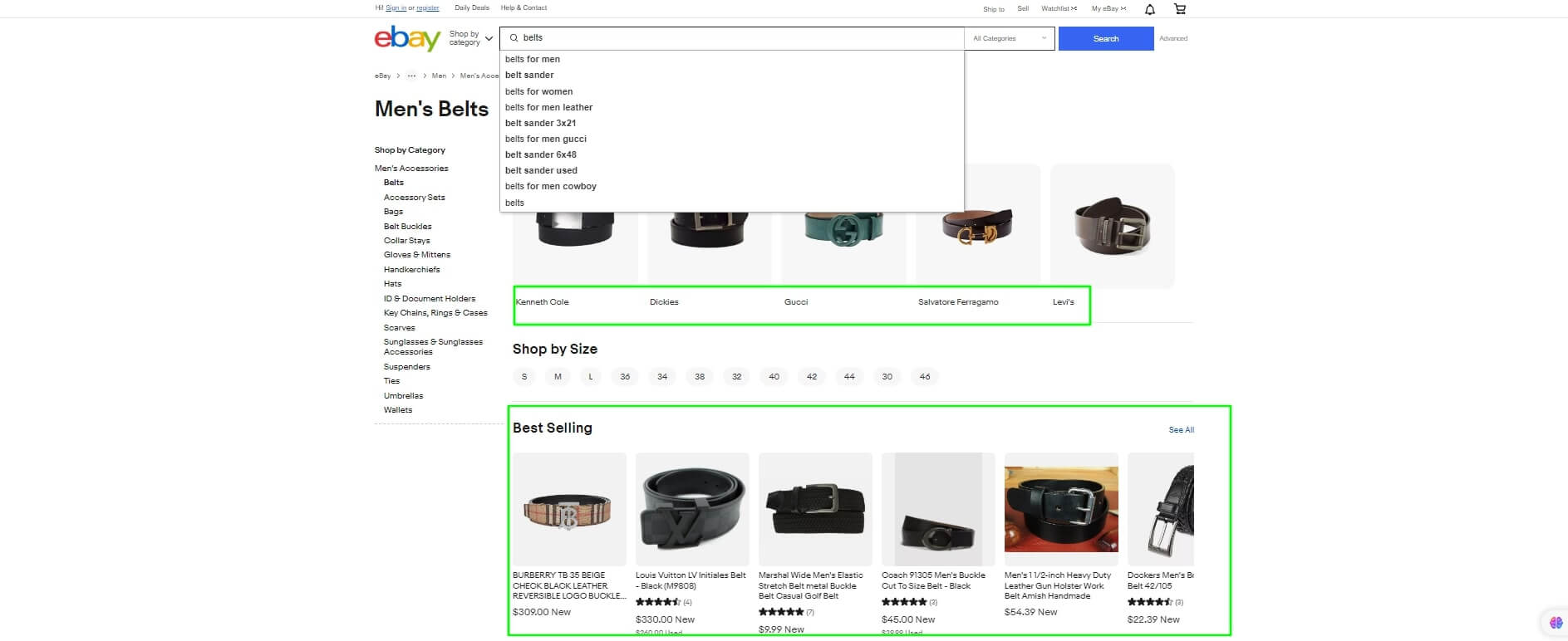The image size is (1568, 641).
Task: Open Louis Vuitton LV Initiales belt title
Action: pos(691,580)
